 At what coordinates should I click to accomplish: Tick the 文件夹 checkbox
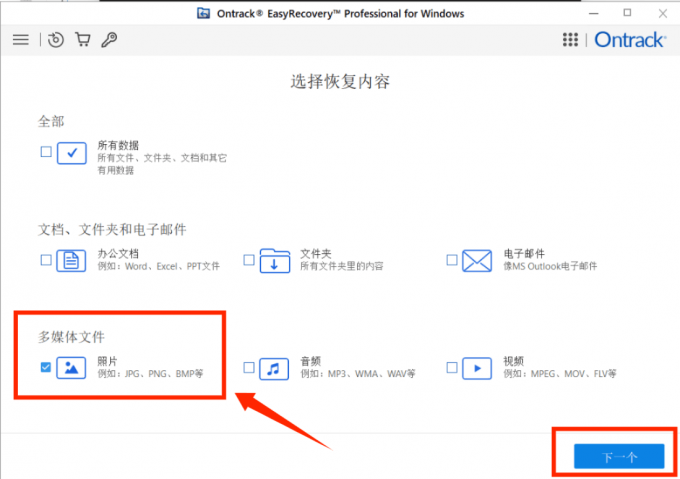(x=249, y=260)
